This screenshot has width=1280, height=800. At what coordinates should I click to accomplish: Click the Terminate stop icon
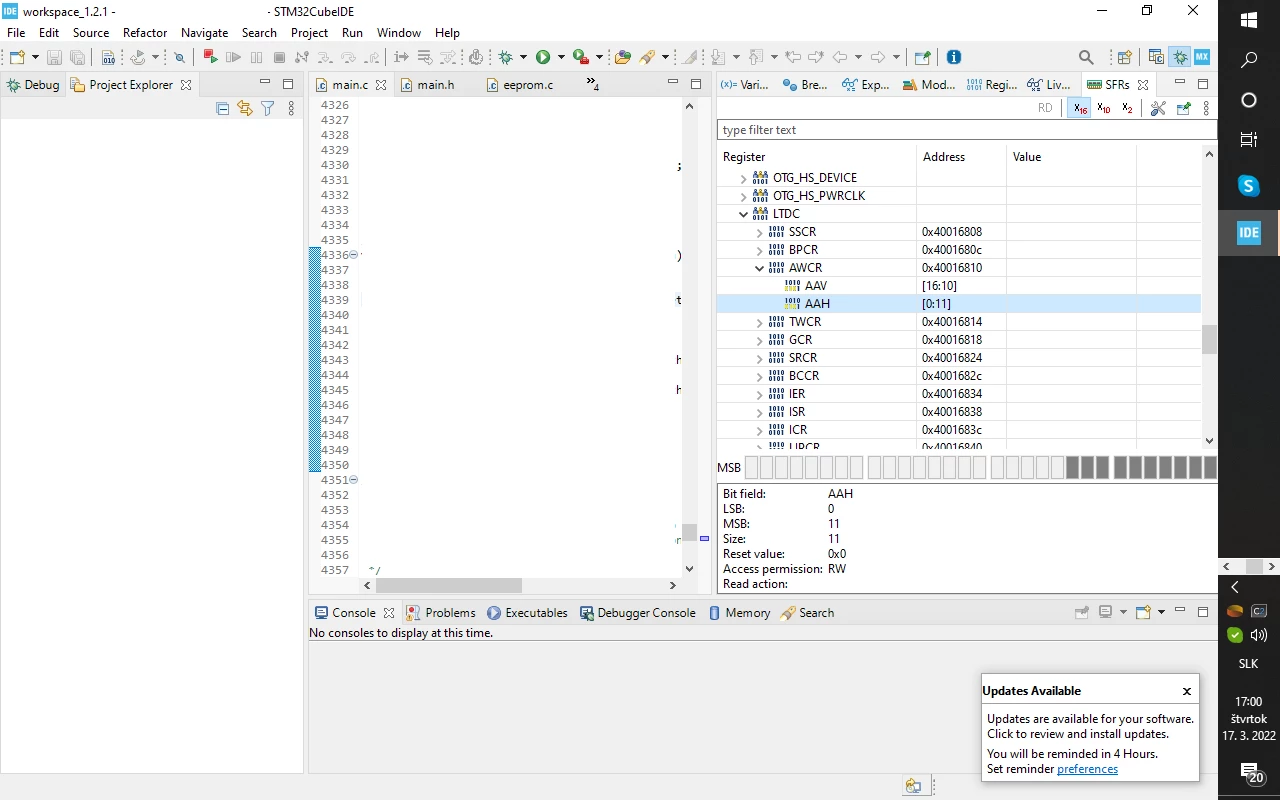point(279,57)
